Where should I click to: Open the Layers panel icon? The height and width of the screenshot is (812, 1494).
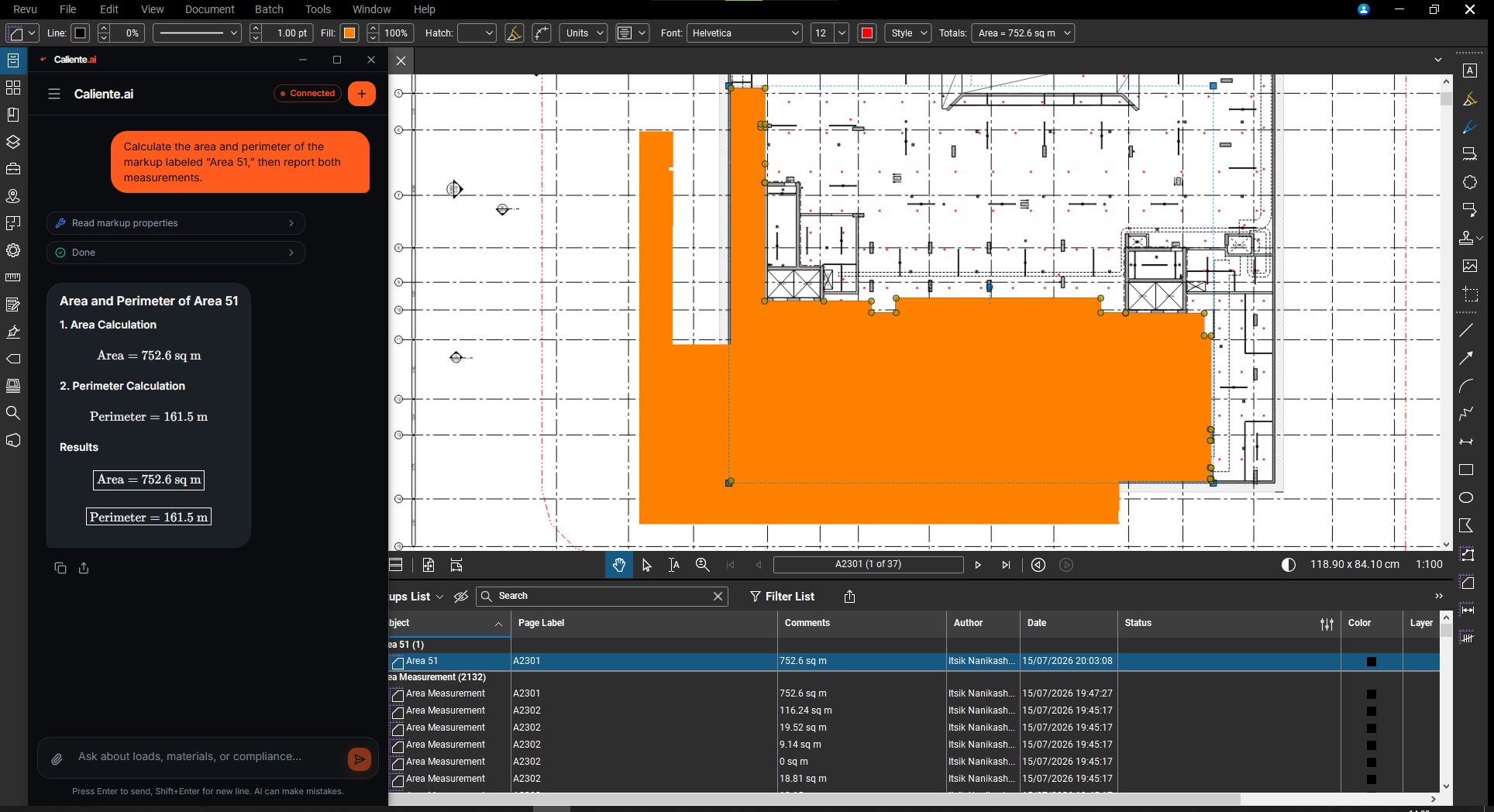13,142
